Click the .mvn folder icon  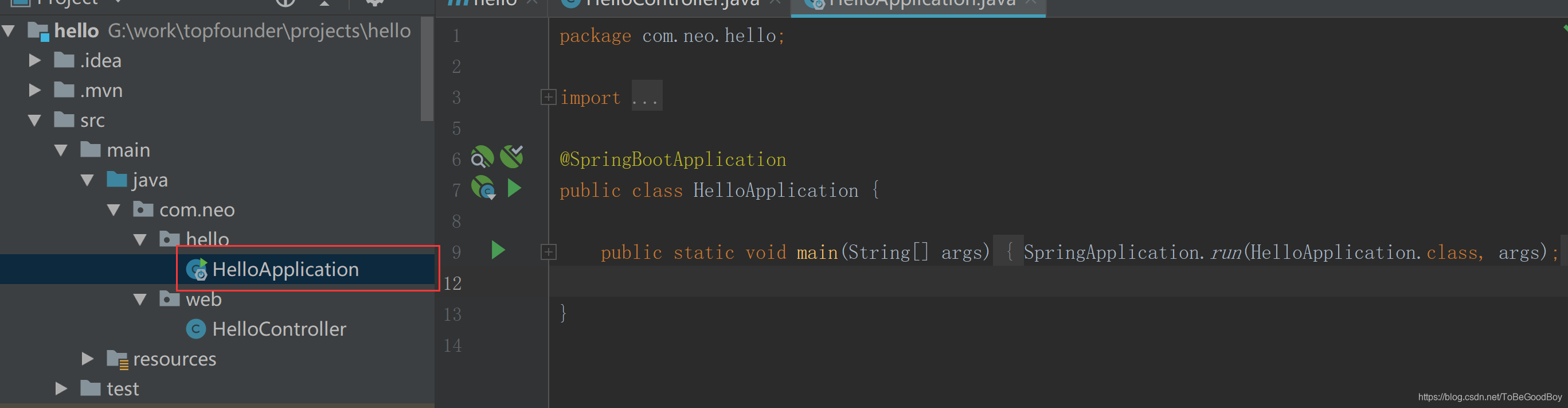pos(64,90)
